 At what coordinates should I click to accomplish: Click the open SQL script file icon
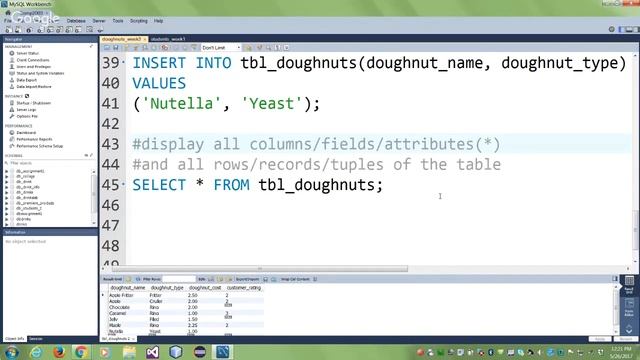(107, 48)
